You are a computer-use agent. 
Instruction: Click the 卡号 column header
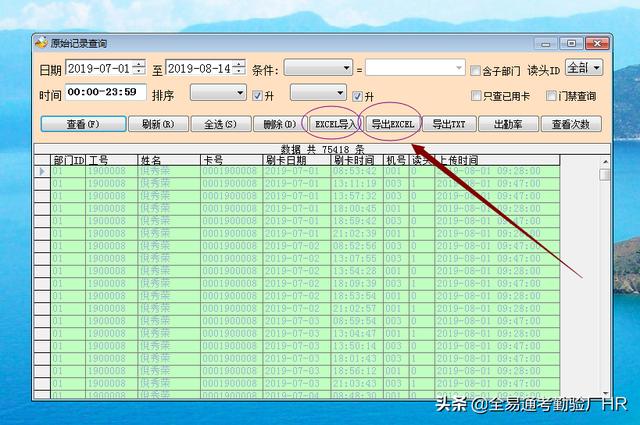[231, 160]
